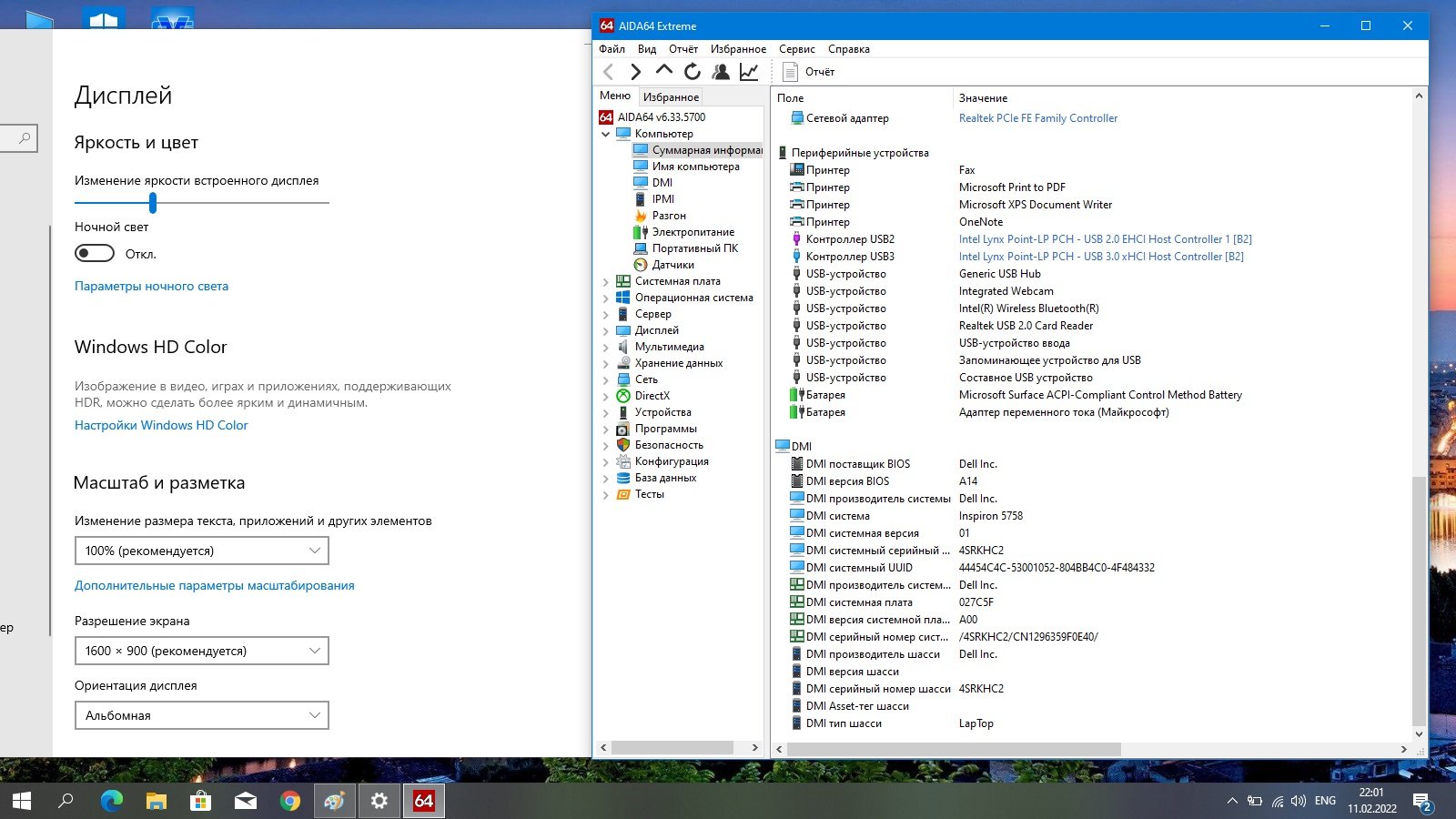The width and height of the screenshot is (1456, 819).
Task: Select the Устройства tree item
Action: coord(654,412)
